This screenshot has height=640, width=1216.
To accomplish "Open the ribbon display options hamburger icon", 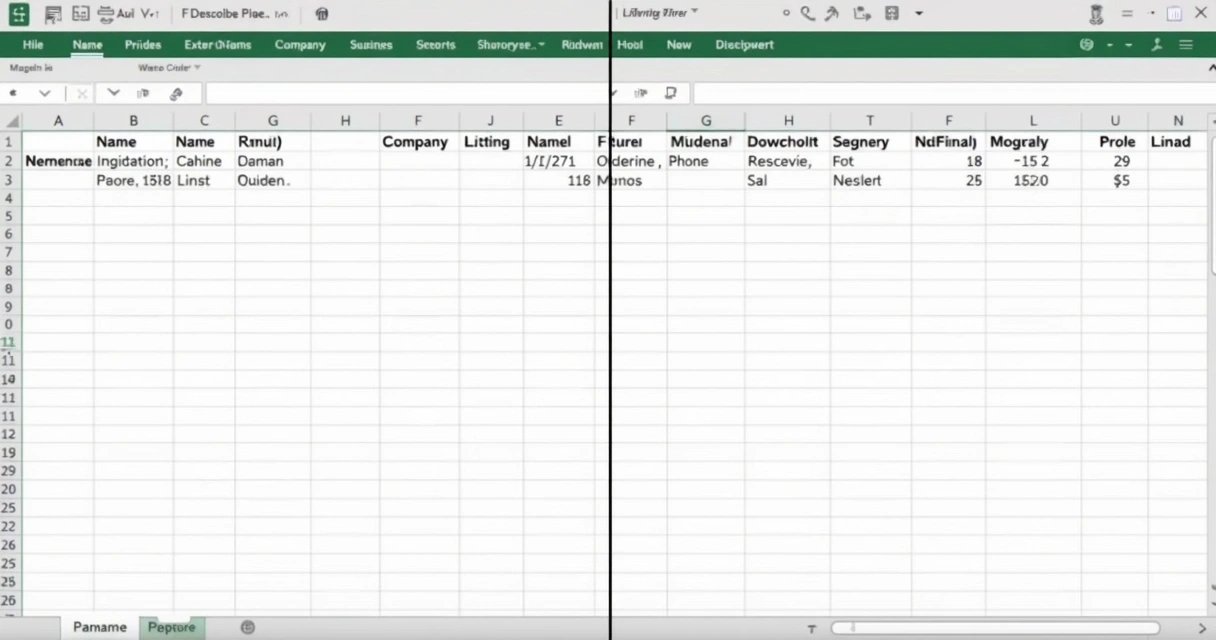I will pyautogui.click(x=1186, y=44).
